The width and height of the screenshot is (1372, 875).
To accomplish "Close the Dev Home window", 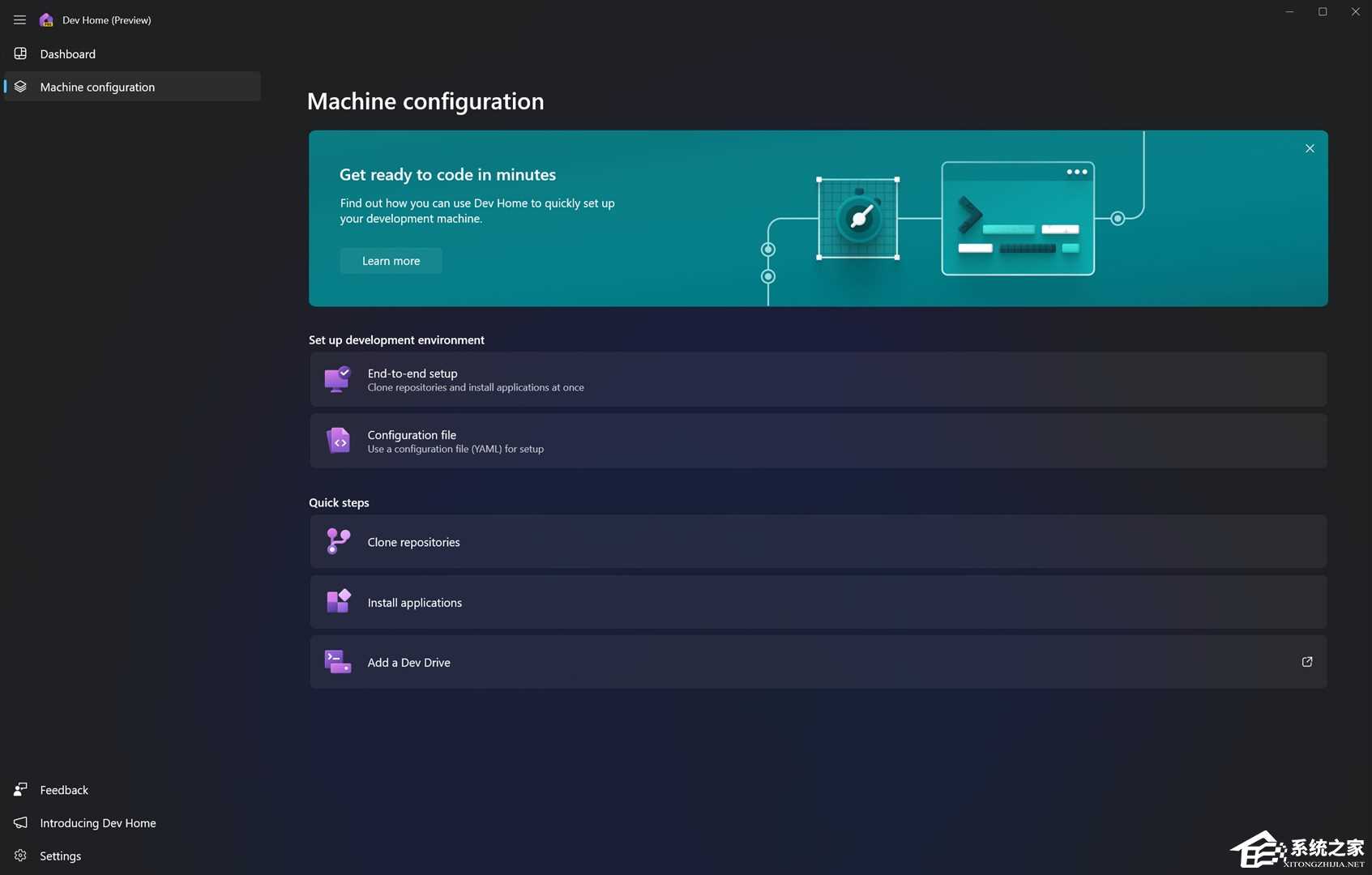I will 1355,11.
